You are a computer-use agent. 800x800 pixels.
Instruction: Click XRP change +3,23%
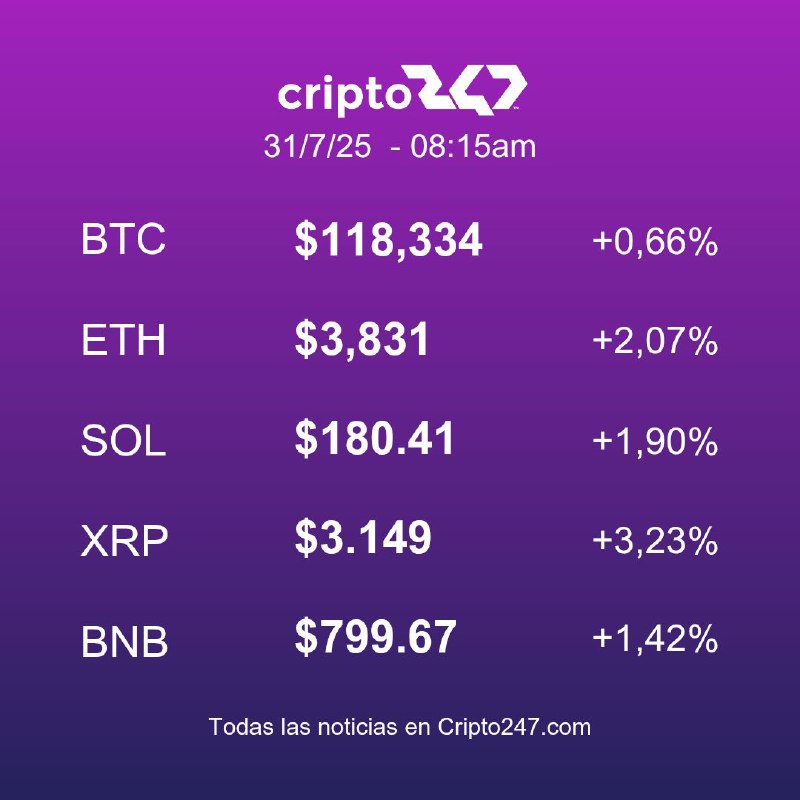tap(655, 540)
